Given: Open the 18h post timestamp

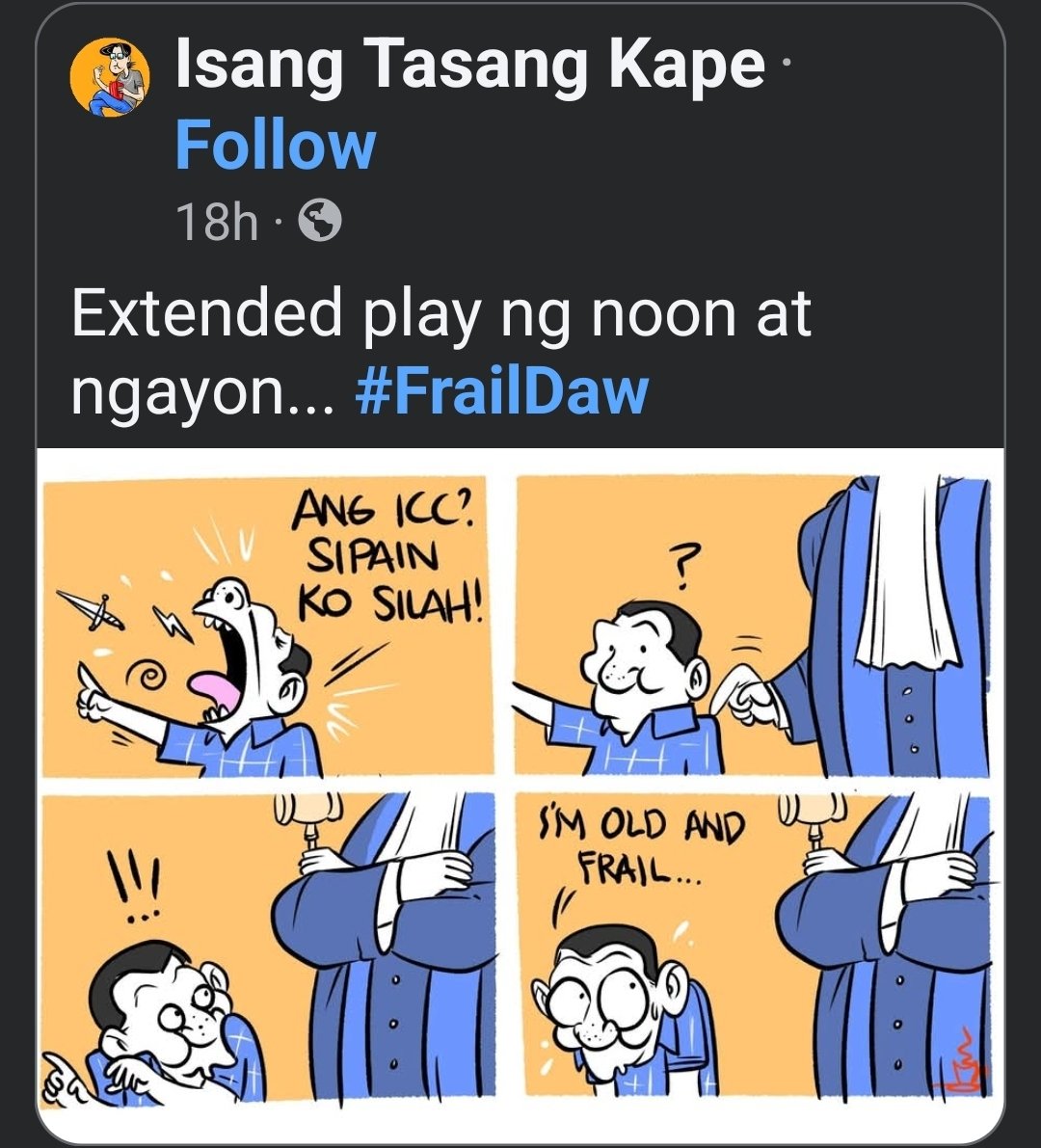Looking at the screenshot, I should [217, 222].
